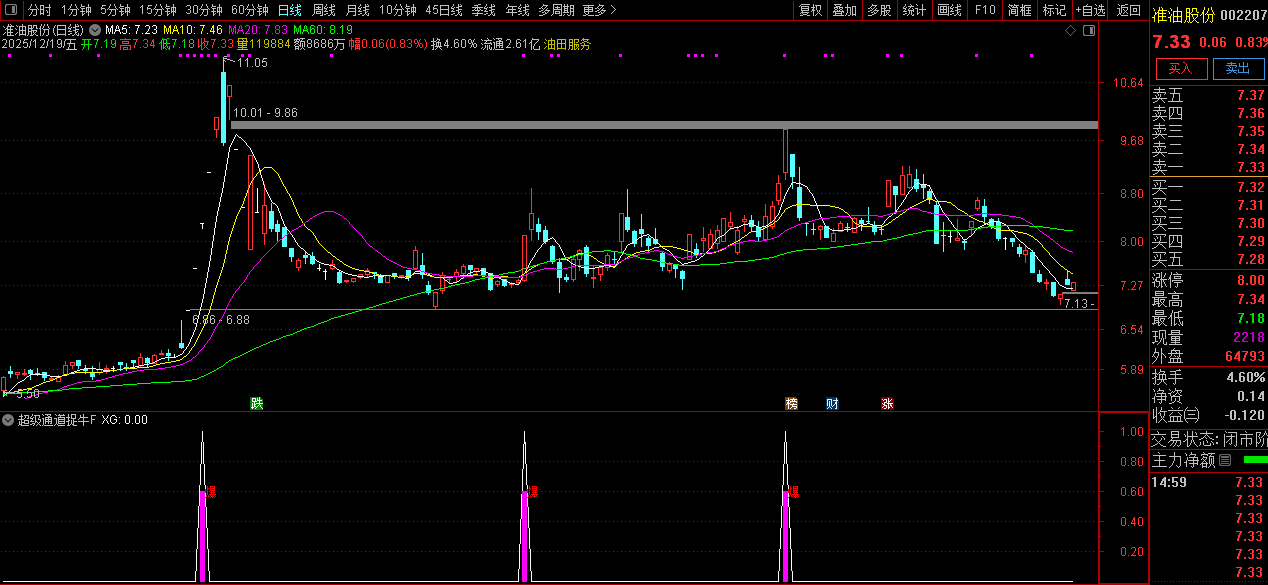Select the 1分钟 period
1268x585 pixels.
pos(76,10)
